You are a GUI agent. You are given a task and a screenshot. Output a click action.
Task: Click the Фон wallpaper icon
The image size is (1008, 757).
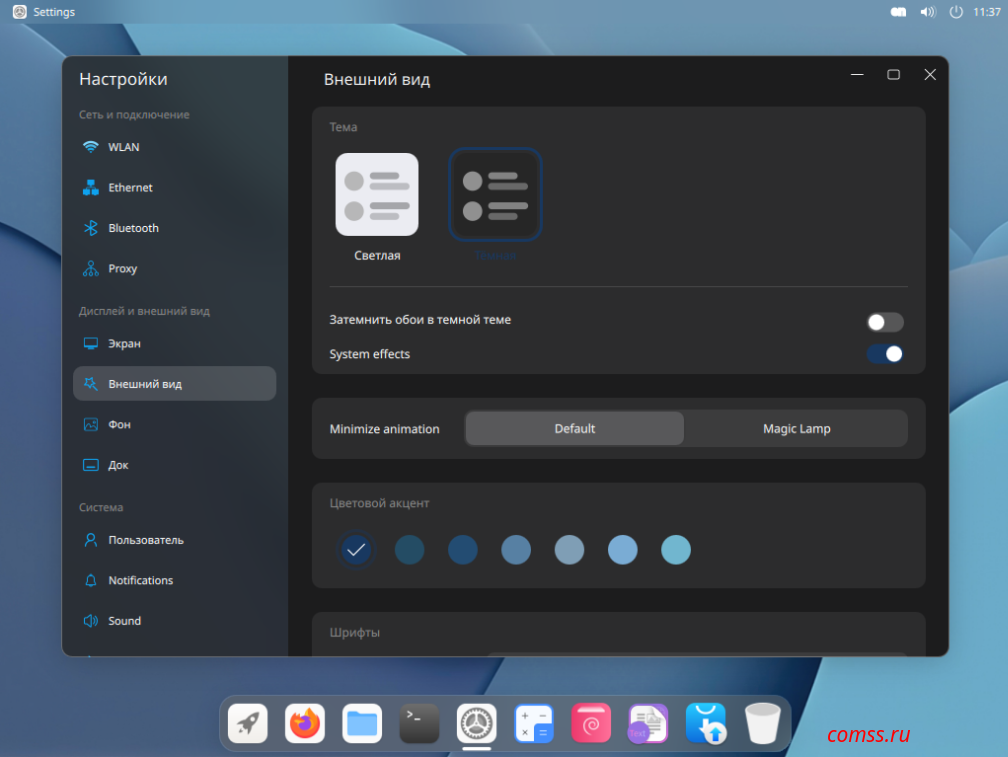pos(91,424)
